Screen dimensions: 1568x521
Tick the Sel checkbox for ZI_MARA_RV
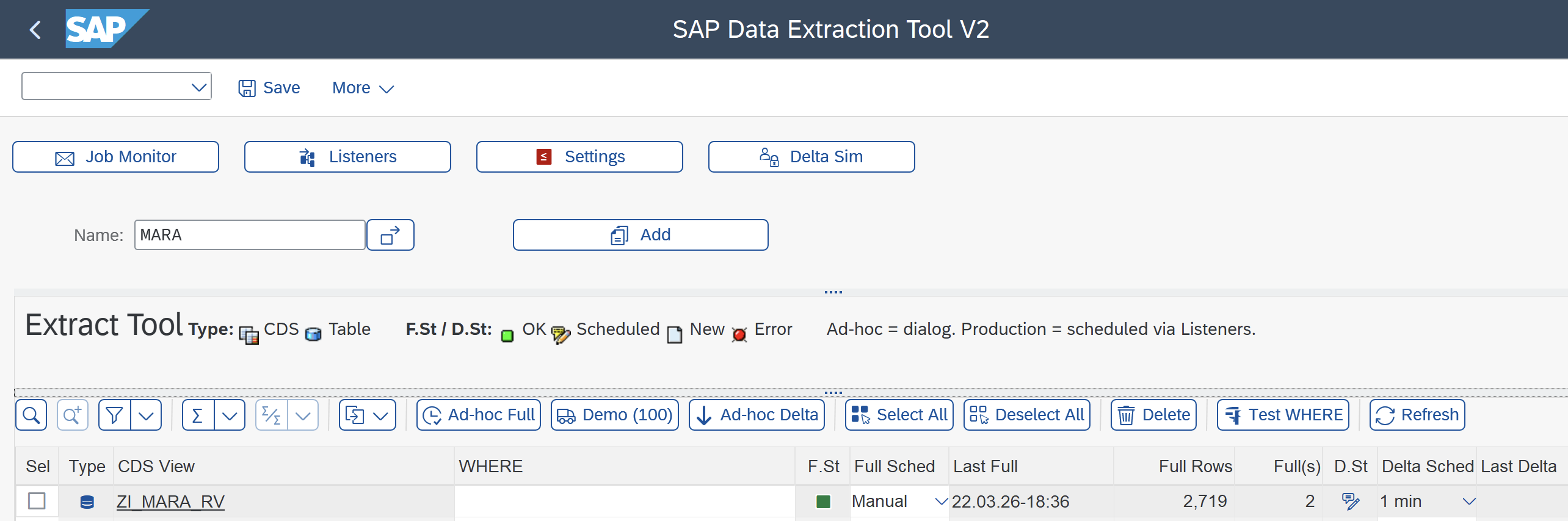click(x=37, y=501)
